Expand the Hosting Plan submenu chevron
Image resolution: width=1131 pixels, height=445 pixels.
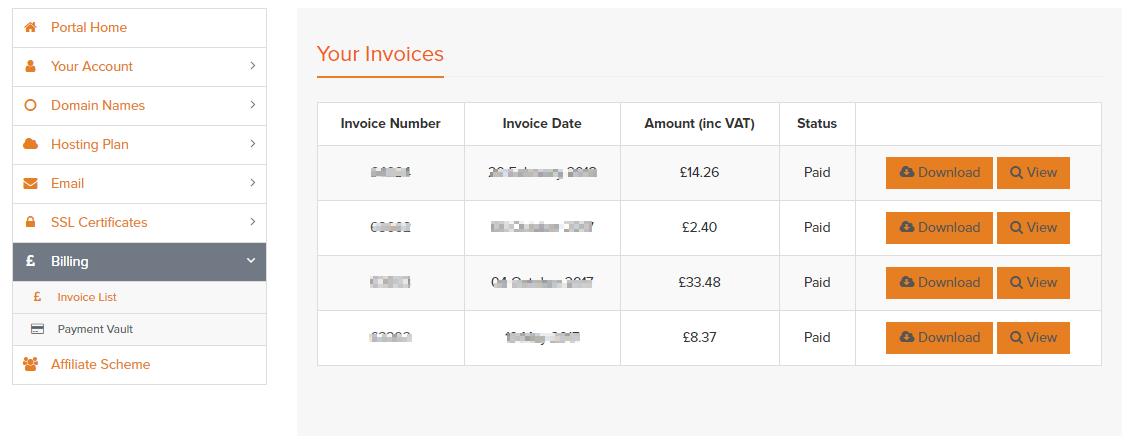coord(252,144)
